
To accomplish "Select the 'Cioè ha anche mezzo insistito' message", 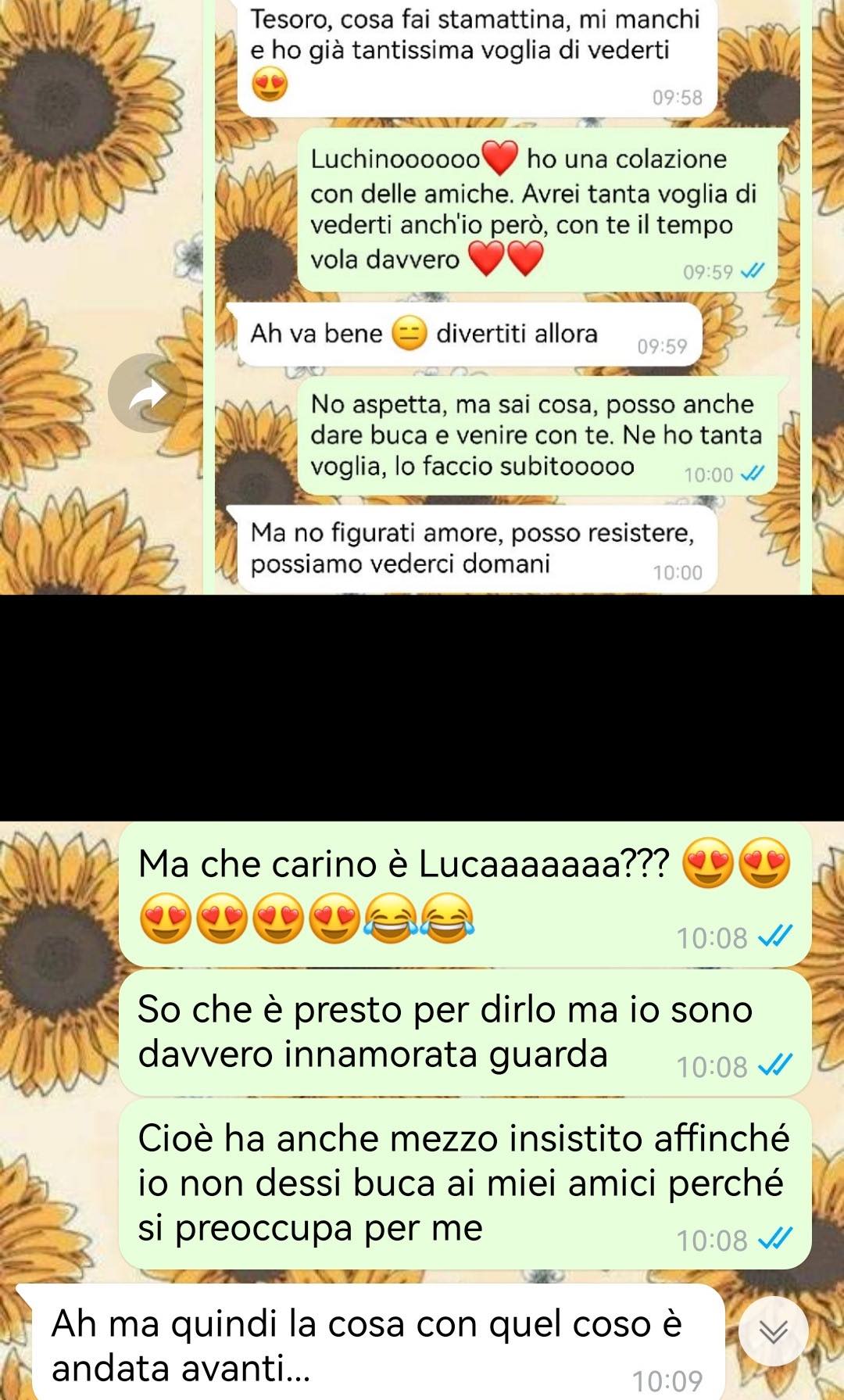I will [465, 1183].
